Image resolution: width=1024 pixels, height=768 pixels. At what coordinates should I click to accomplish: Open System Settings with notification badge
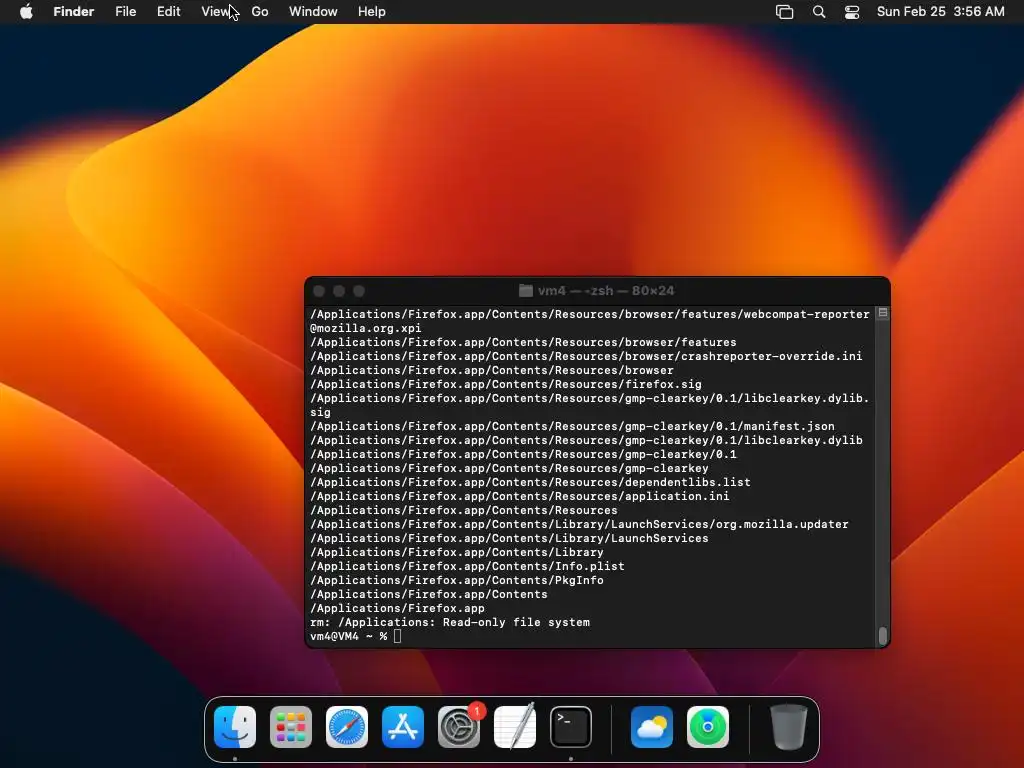tap(459, 727)
